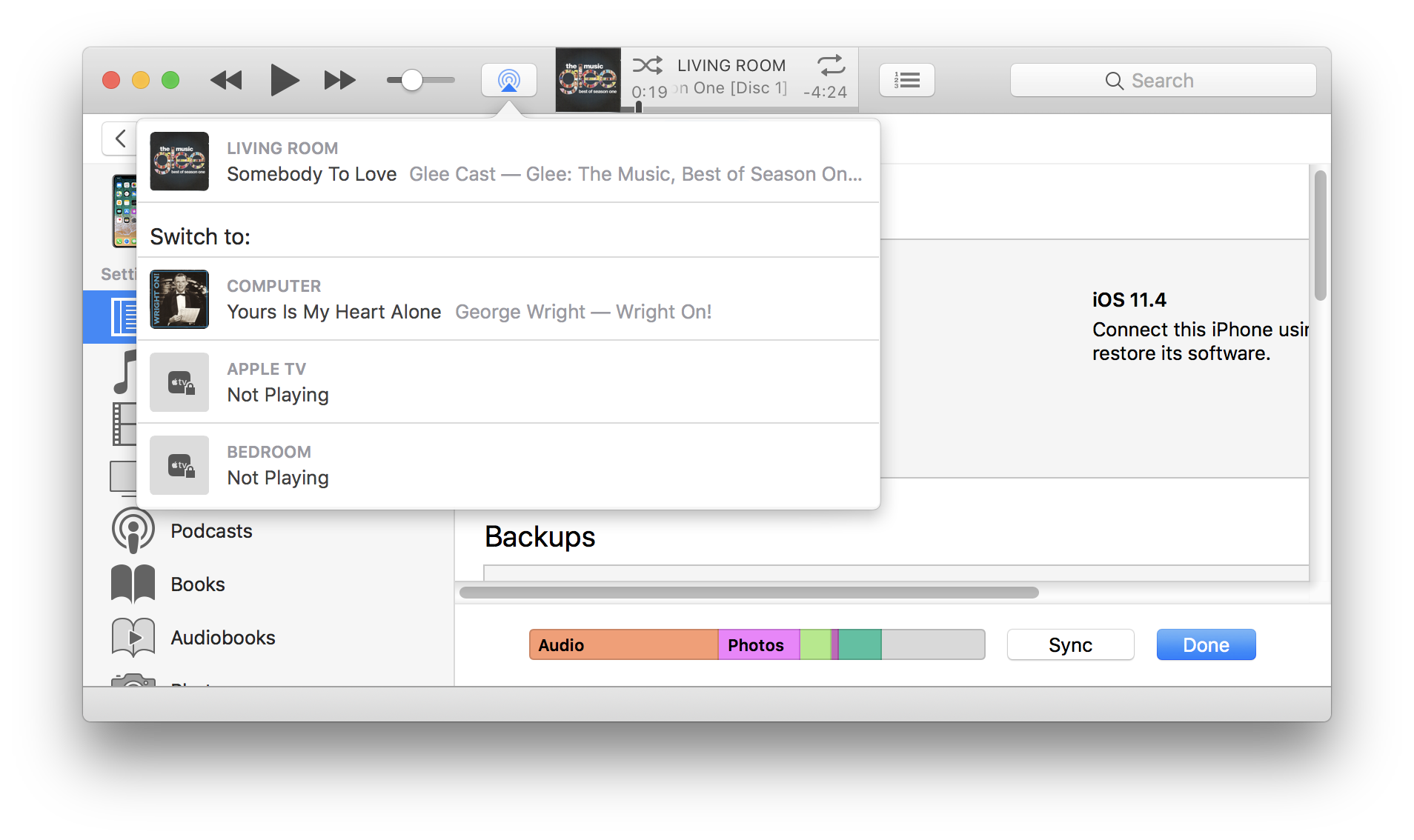This screenshot has height=840, width=1414.
Task: Click the elapsed time 0:19
Action: [x=649, y=92]
